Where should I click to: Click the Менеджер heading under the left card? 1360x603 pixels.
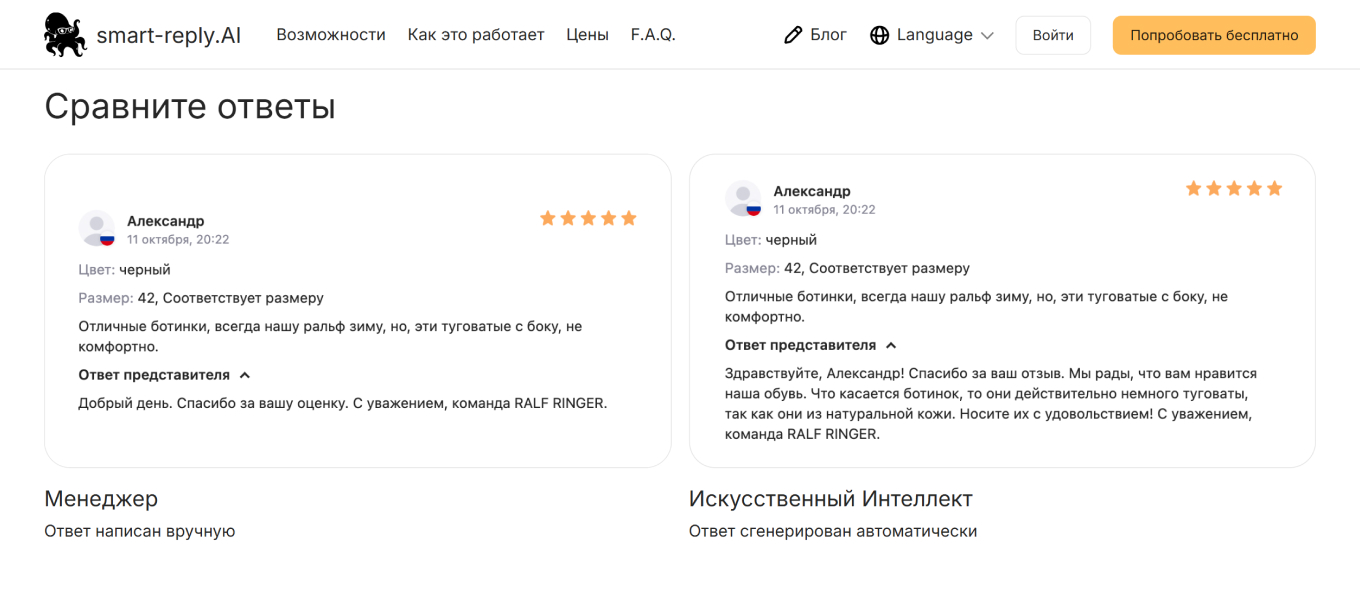tap(101, 498)
